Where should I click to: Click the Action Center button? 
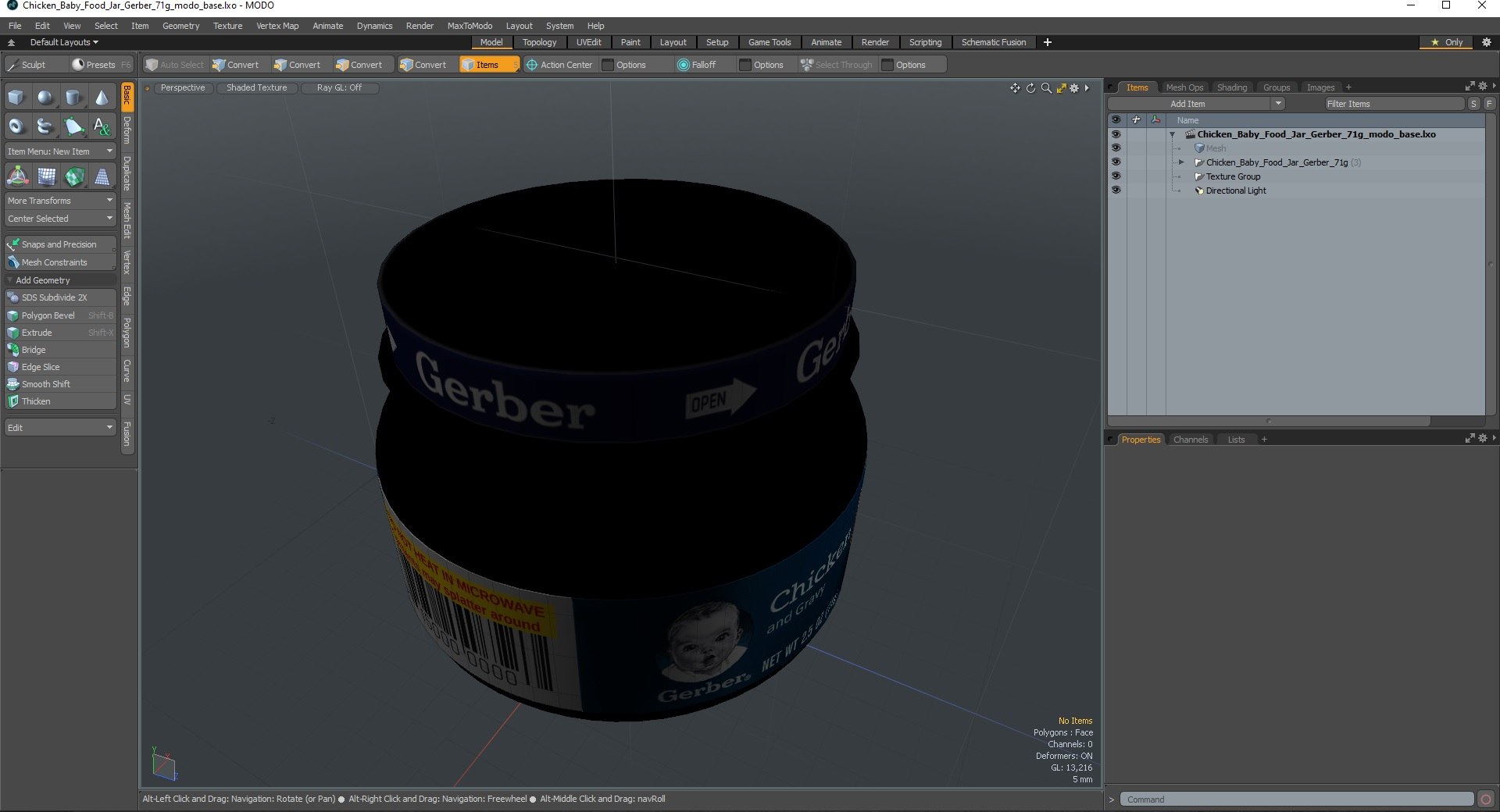pyautogui.click(x=559, y=65)
